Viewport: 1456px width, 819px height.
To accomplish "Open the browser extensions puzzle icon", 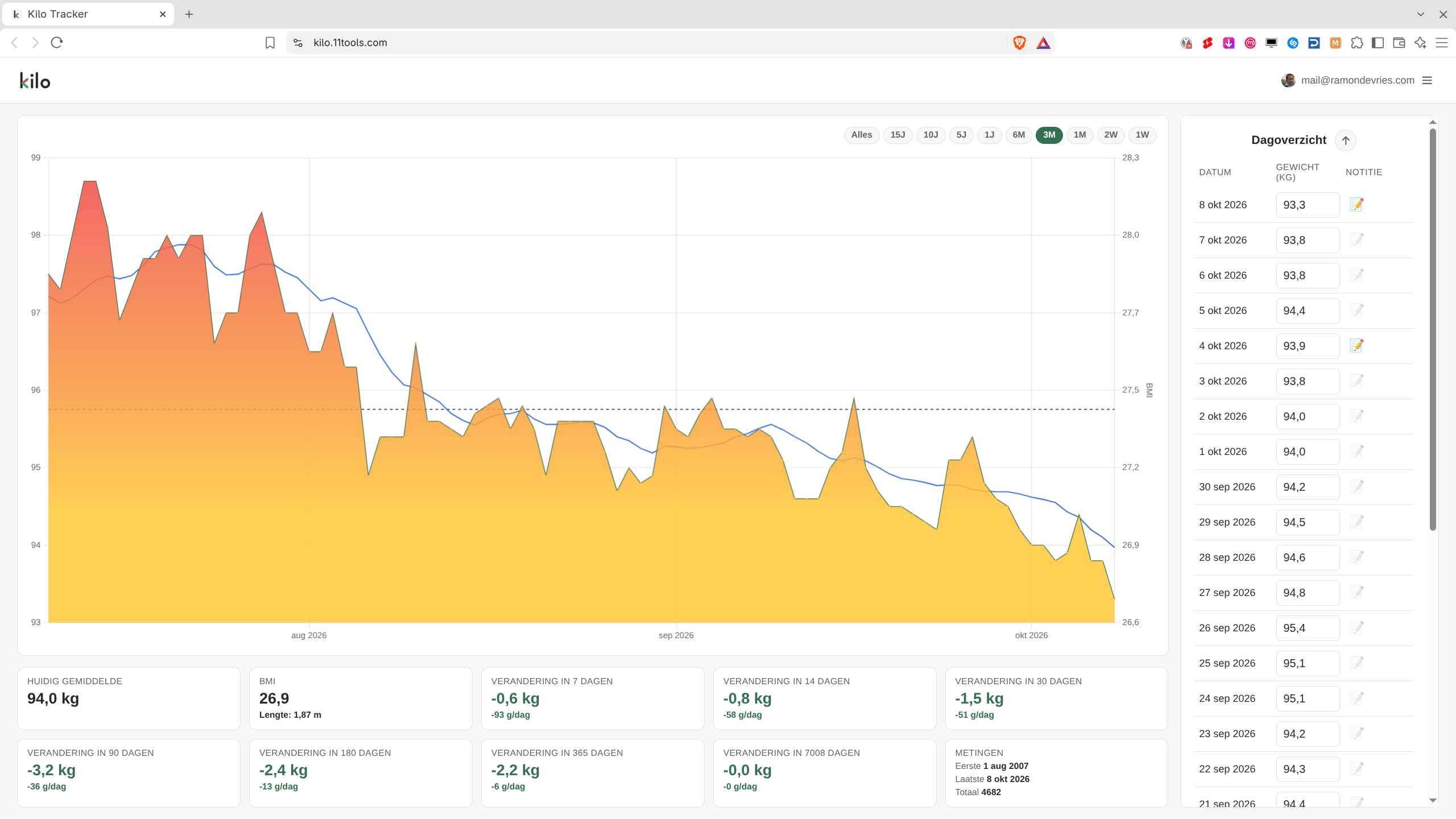I will coord(1357,43).
